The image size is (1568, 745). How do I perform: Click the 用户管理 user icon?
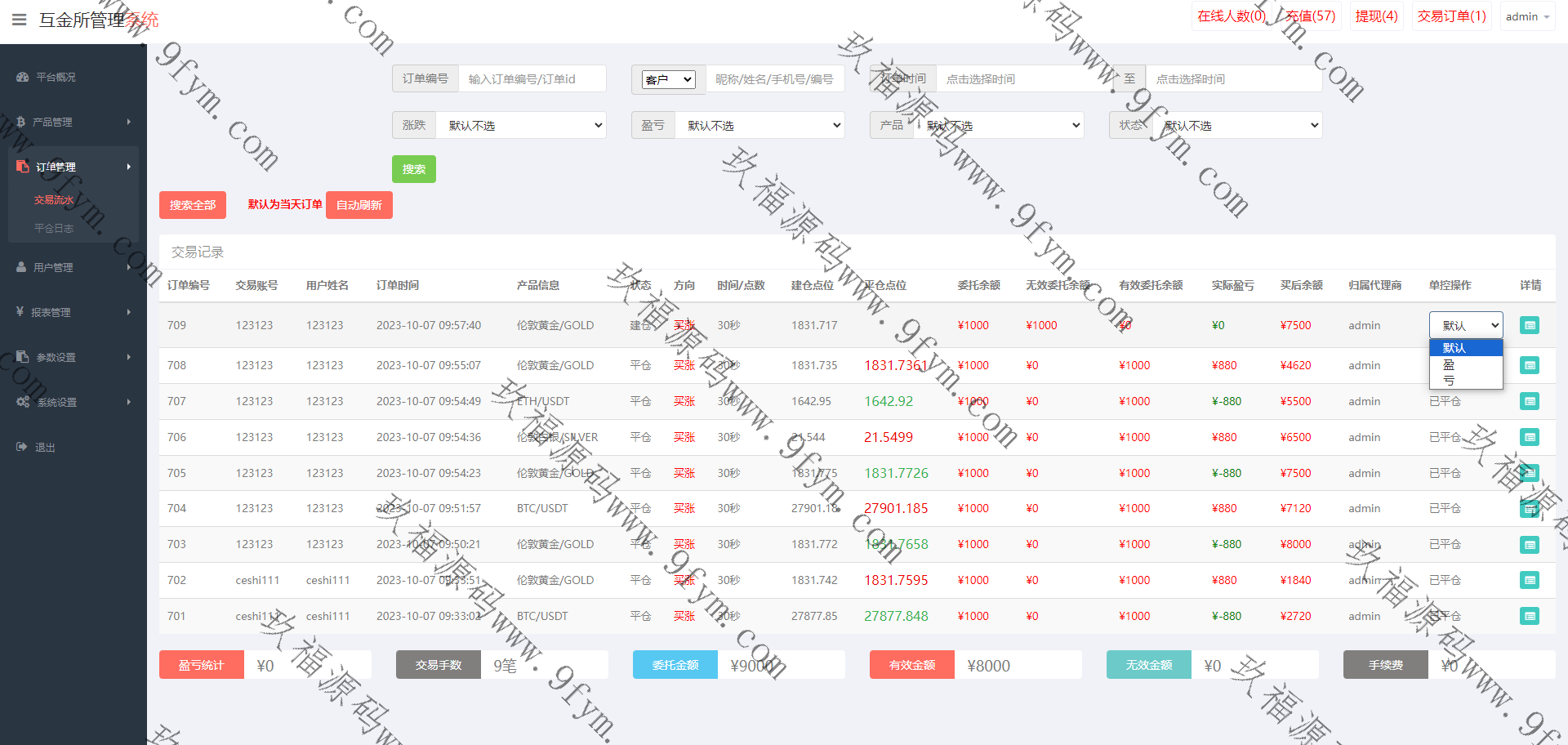(x=21, y=267)
